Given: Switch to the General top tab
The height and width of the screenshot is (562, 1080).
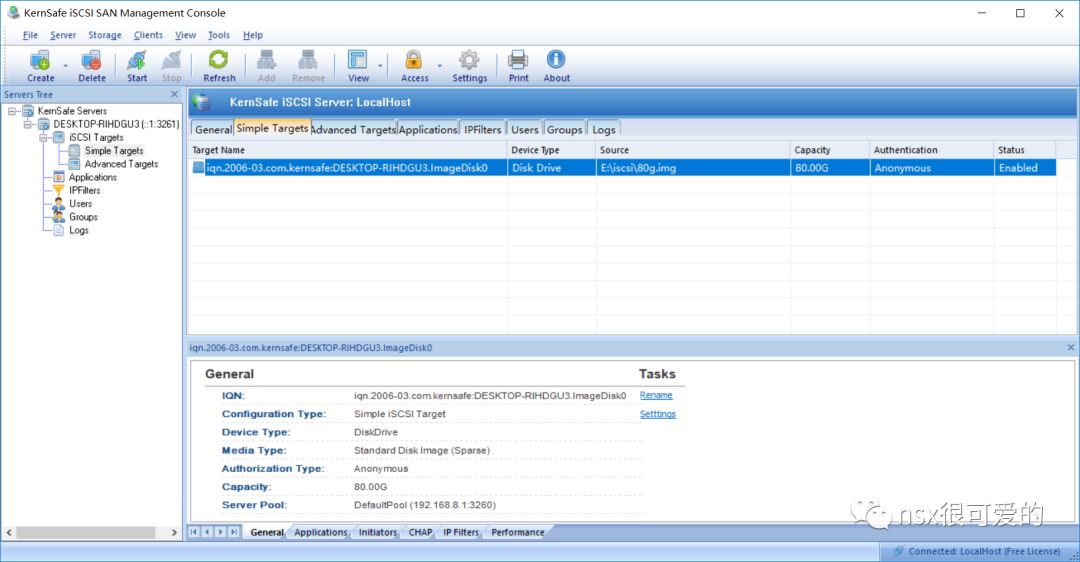Looking at the screenshot, I should 213,129.
